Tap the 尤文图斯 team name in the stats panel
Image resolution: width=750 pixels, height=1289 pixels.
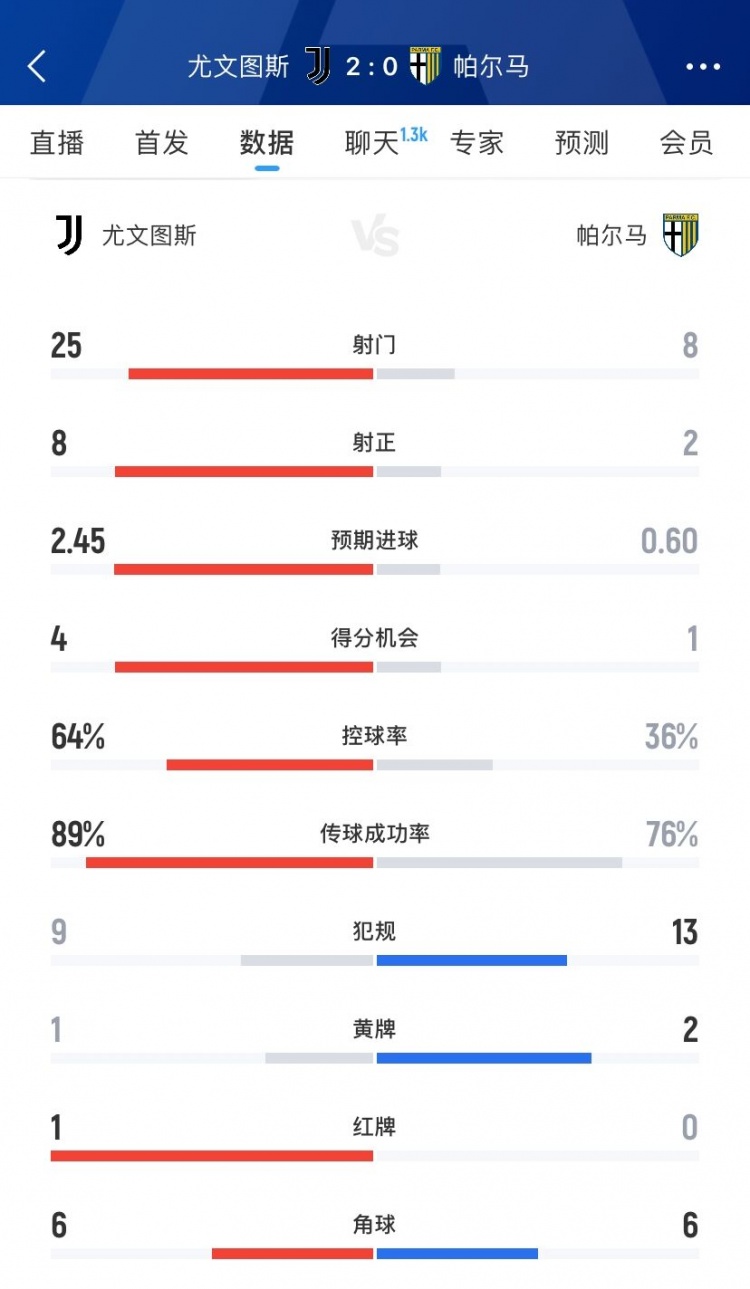coord(149,236)
